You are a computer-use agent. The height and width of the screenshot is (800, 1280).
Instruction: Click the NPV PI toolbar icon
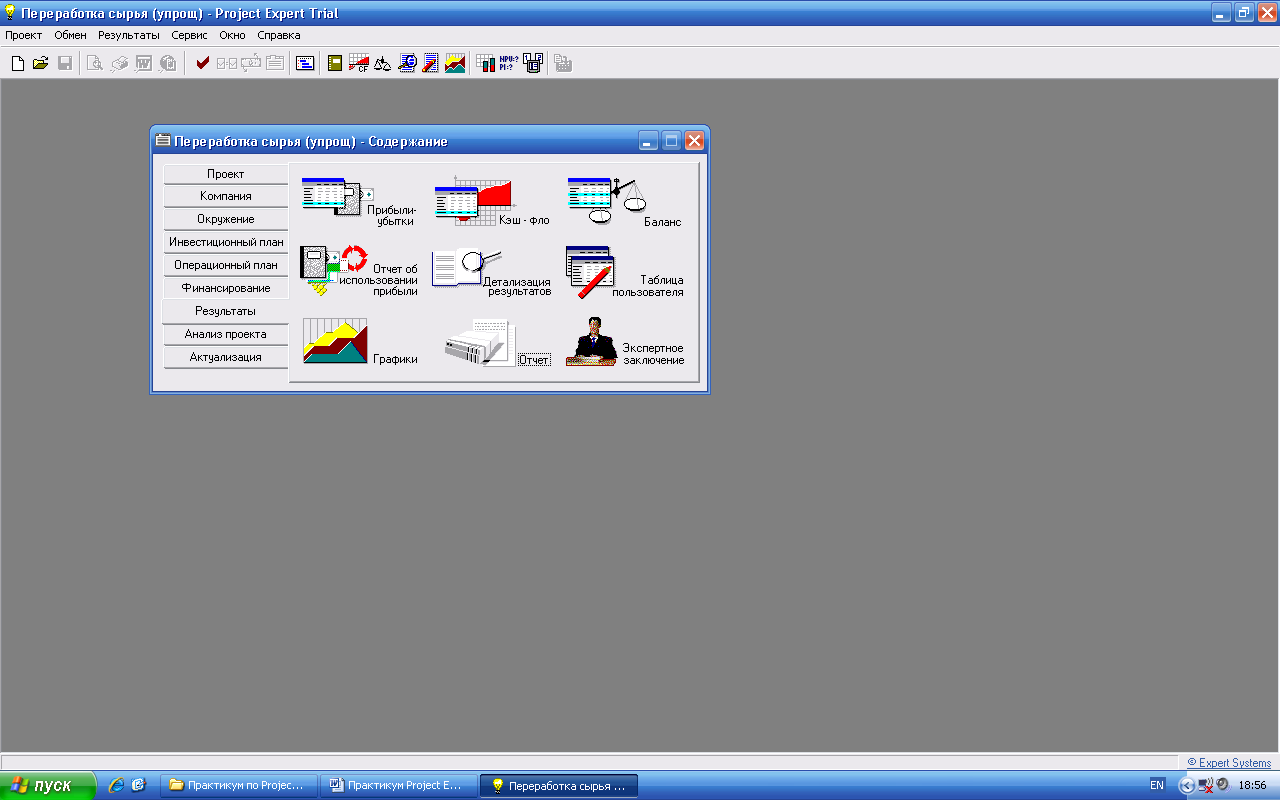tap(509, 63)
